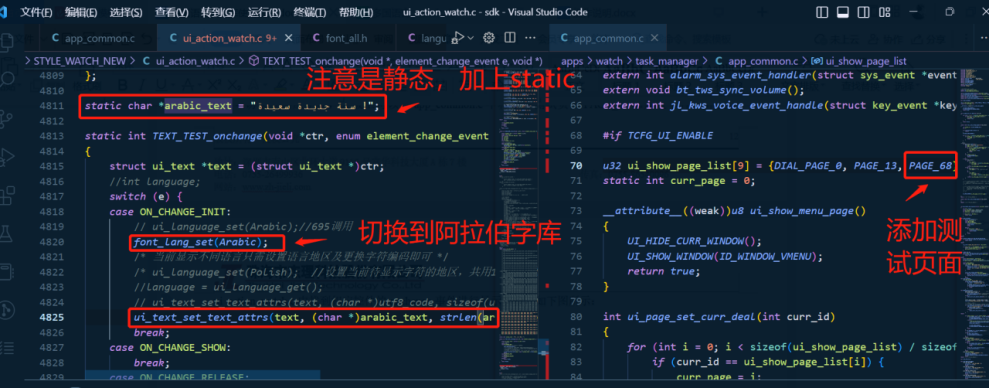Toggle the primary side bar

coord(822,12)
